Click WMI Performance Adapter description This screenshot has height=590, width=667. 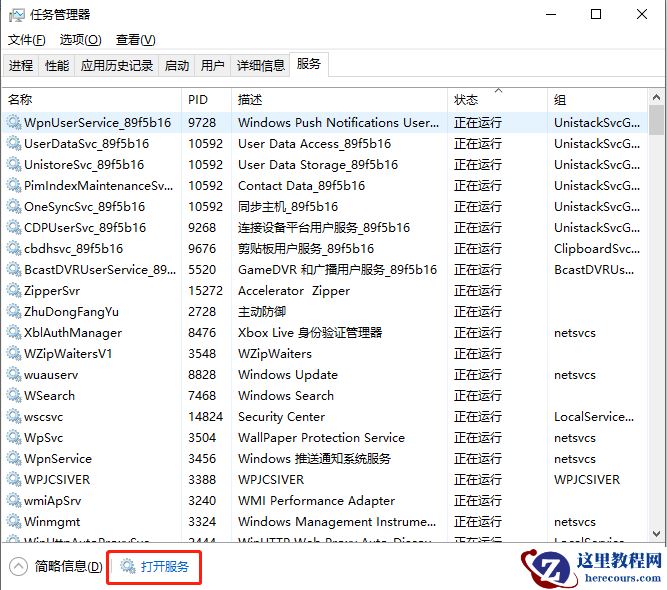pyautogui.click(x=316, y=501)
